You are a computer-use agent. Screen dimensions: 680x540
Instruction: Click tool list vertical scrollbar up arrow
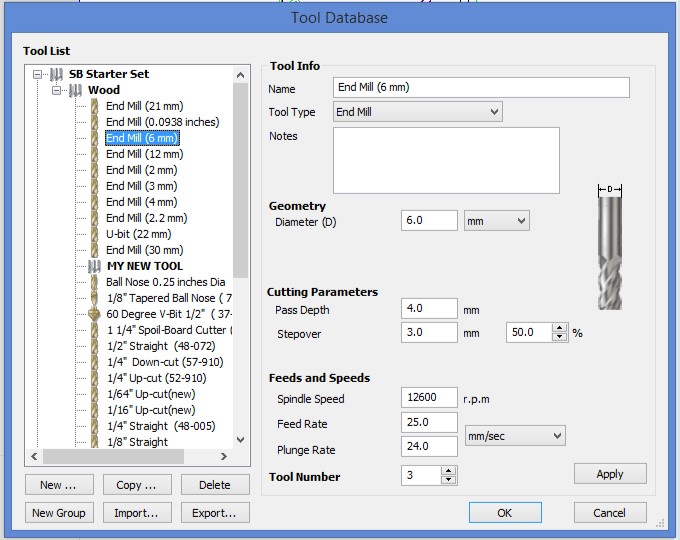(241, 75)
